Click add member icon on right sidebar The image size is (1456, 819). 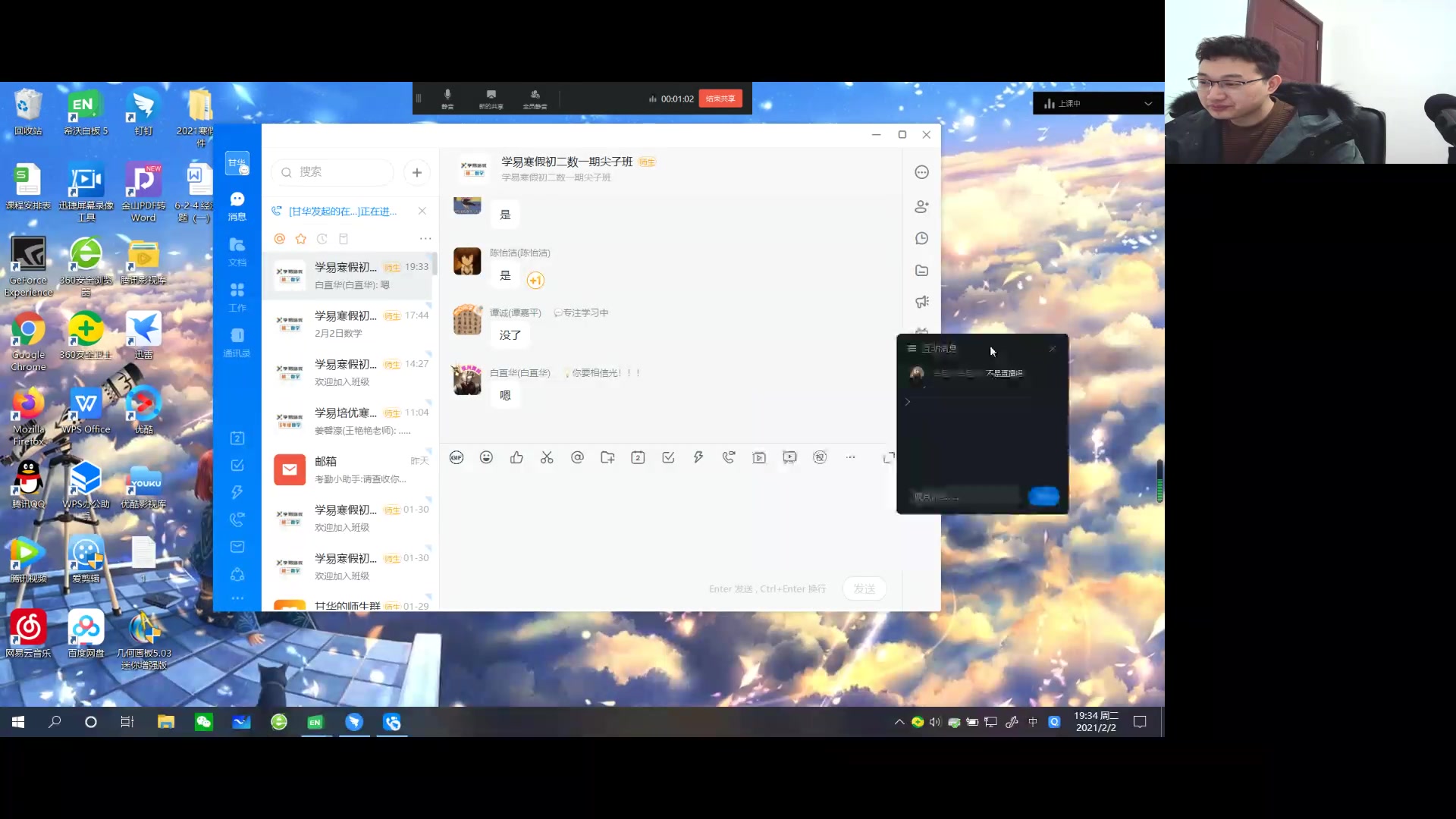click(x=921, y=206)
